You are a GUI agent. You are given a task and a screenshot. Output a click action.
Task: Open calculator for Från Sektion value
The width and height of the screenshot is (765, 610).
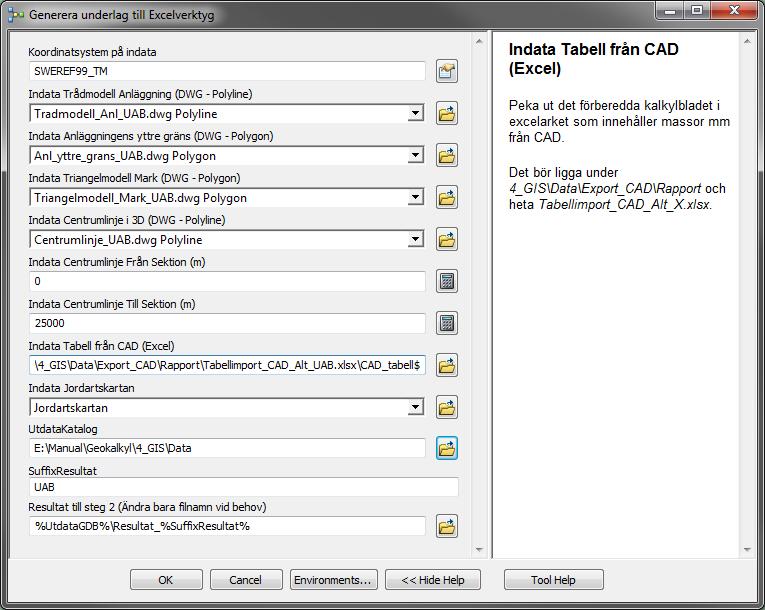point(446,282)
